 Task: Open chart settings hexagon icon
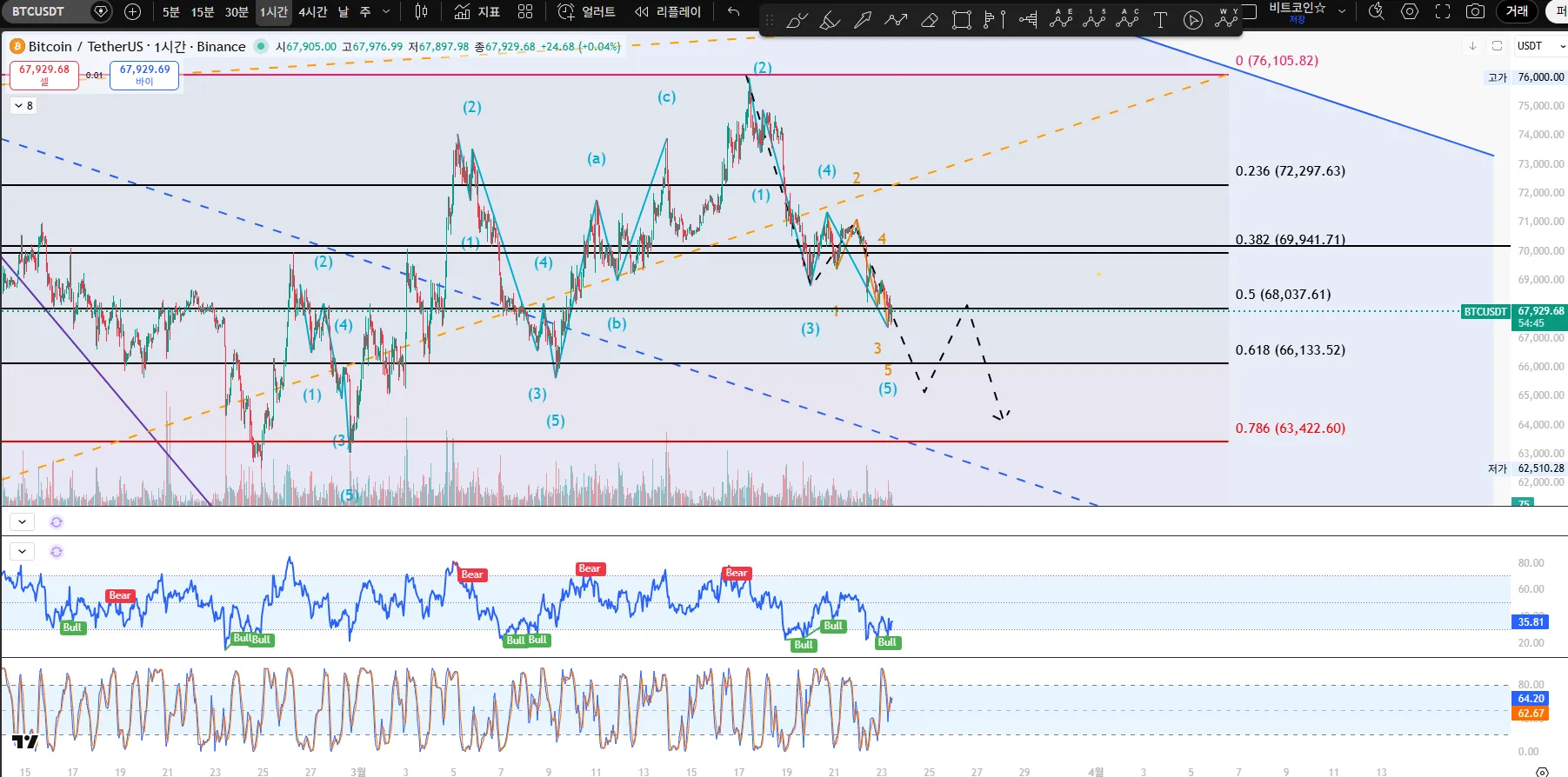(1410, 11)
